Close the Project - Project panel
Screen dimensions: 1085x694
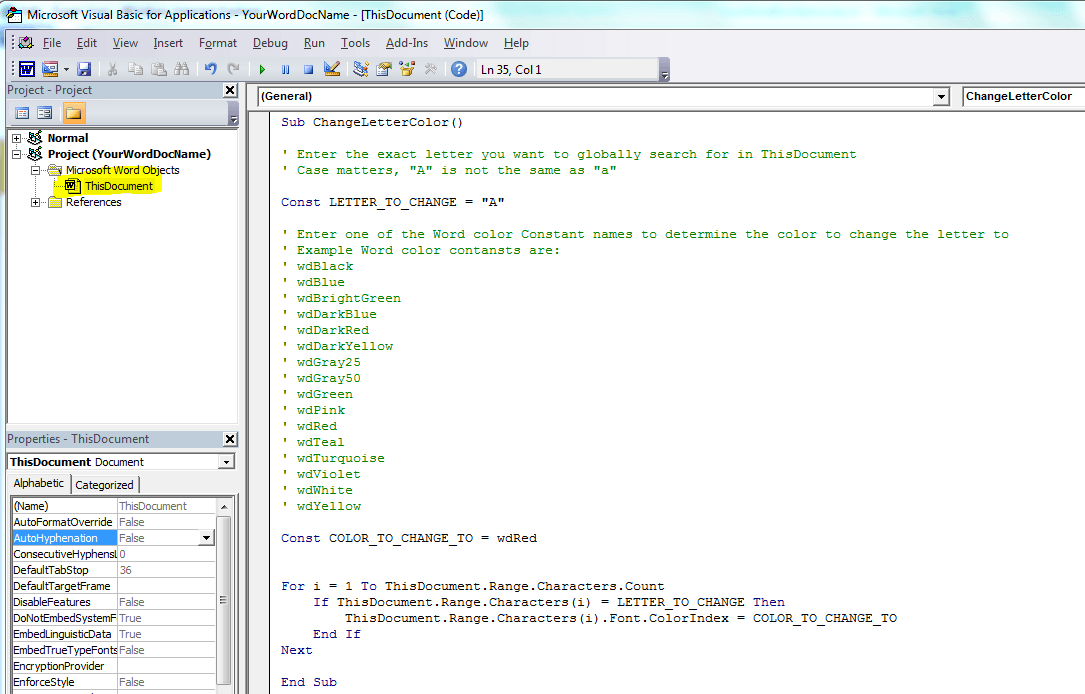click(230, 90)
